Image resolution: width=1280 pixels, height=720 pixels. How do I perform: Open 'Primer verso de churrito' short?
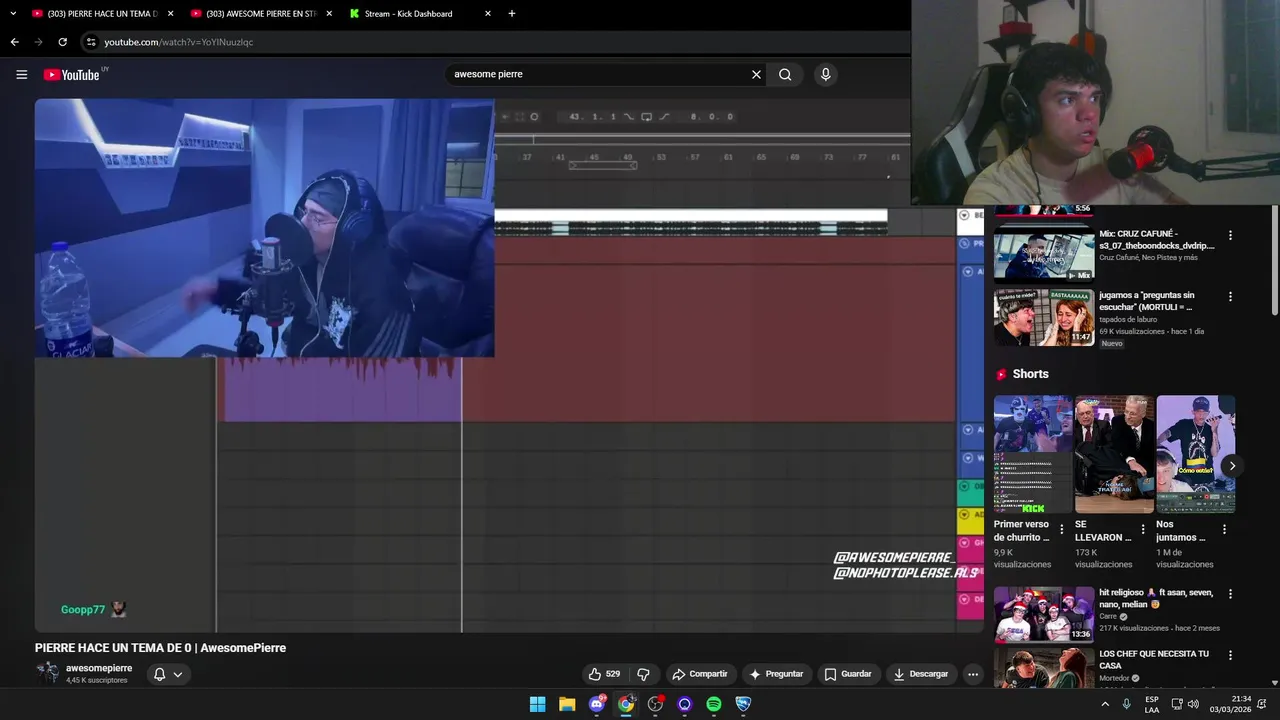coord(1033,454)
